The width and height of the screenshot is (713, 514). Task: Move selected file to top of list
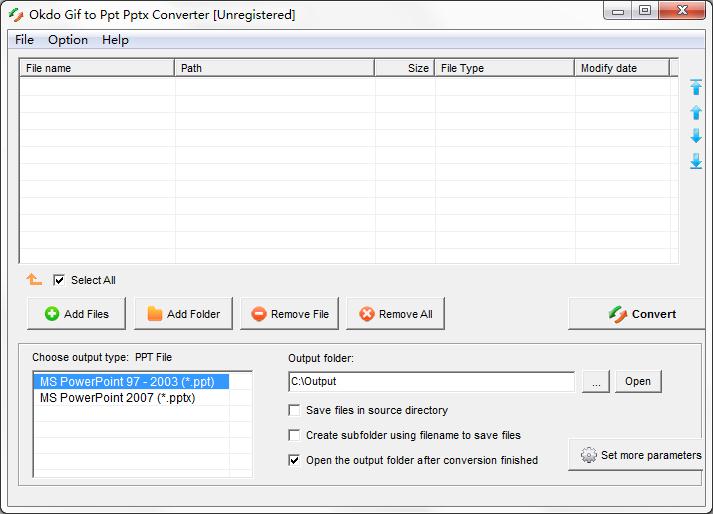point(696,88)
